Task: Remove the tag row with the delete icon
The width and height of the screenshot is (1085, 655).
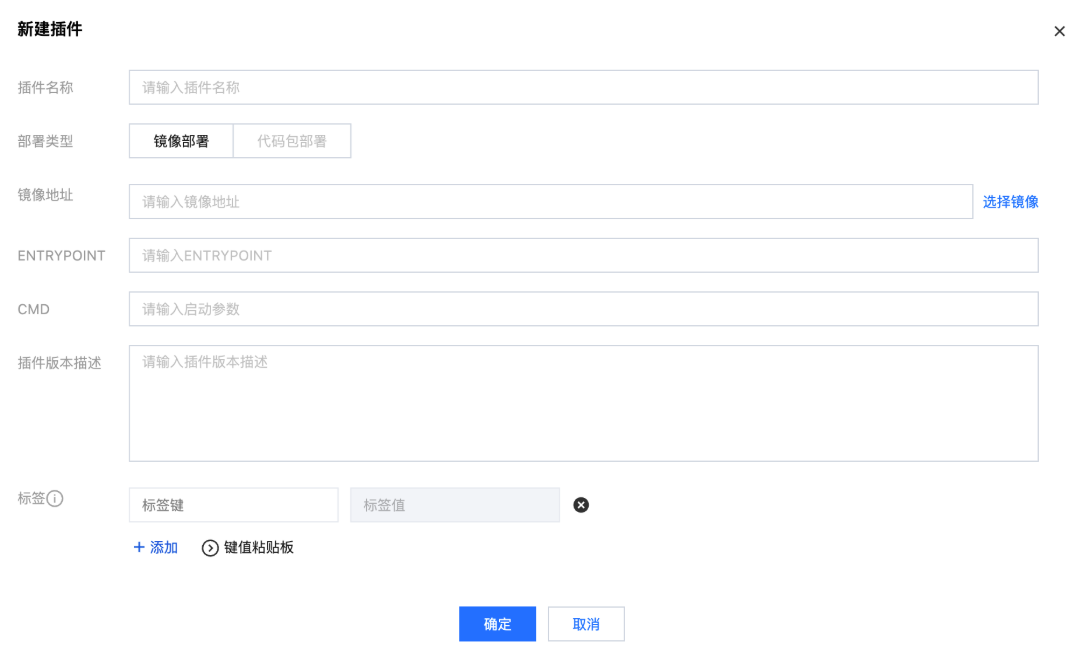Action: (x=581, y=505)
